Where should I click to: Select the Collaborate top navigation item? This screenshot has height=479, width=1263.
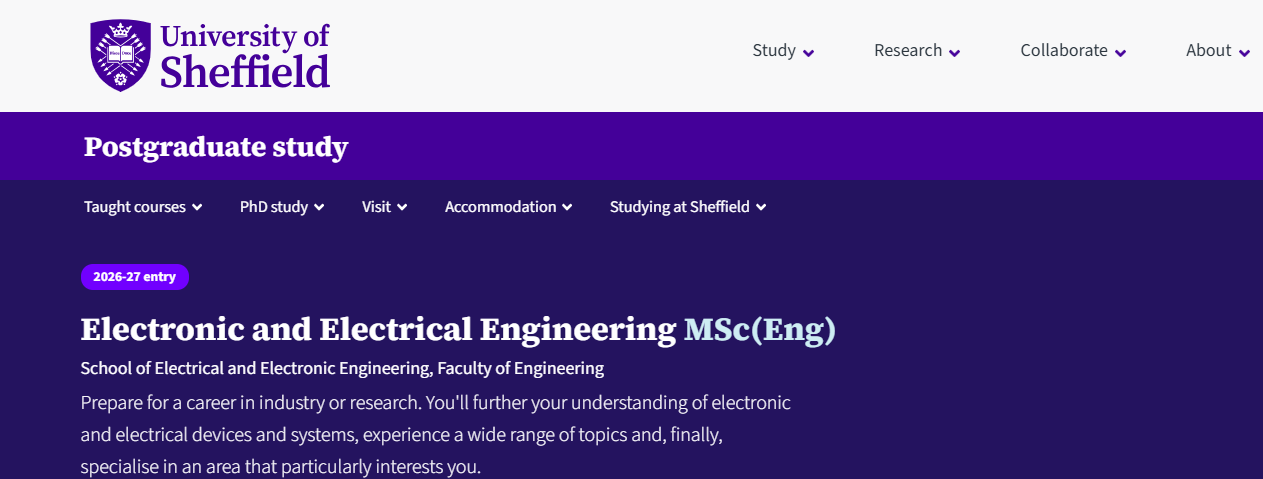tap(1064, 50)
